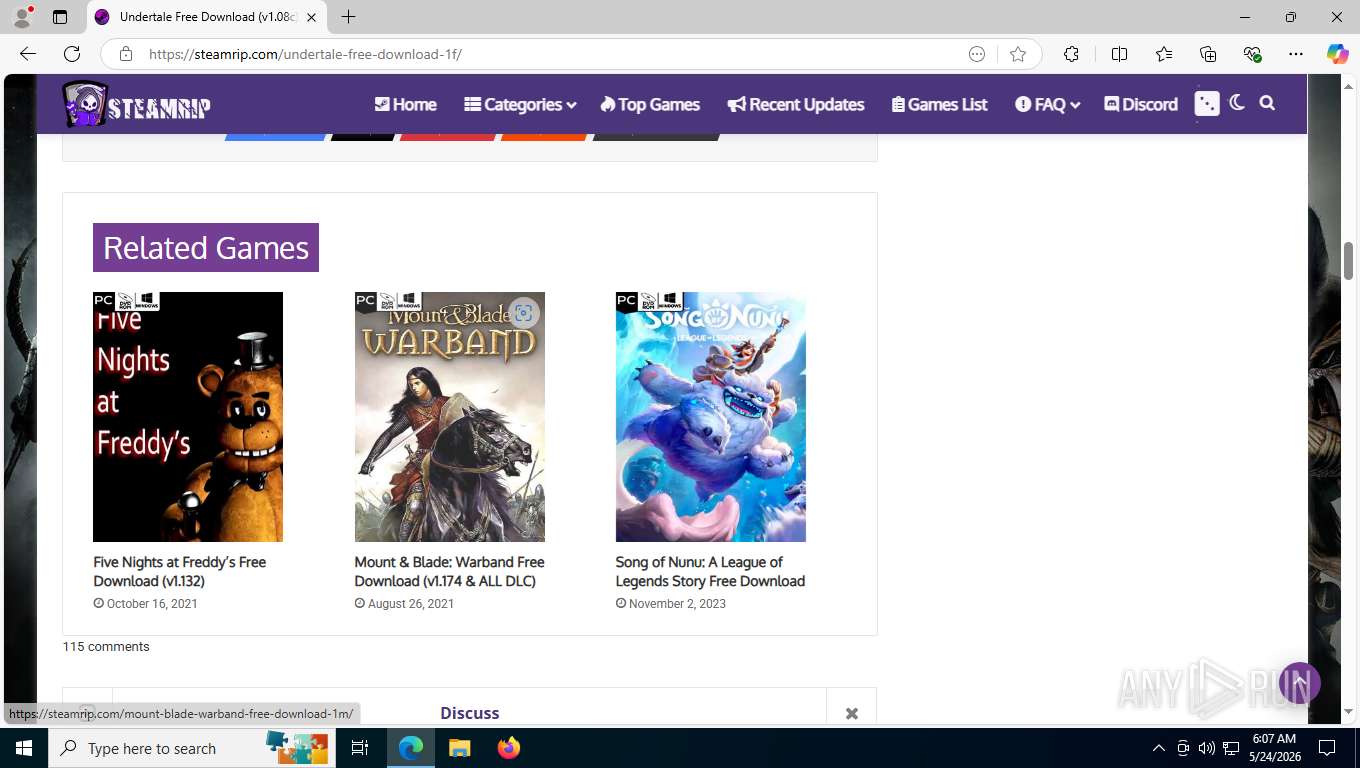Click the circled three-dots icon in address bar

tap(977, 54)
